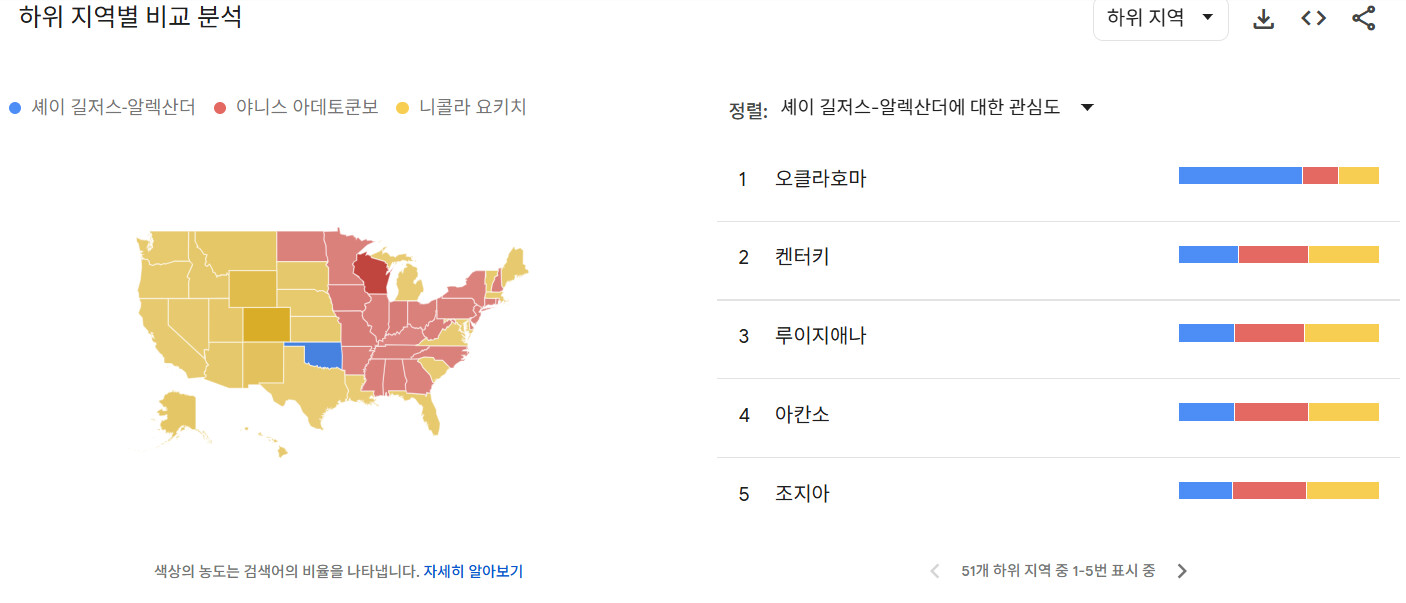This screenshot has width=1406, height=603.
Task: Click the red legend dot for 야니스 아데토쿤보
Action: pos(220,108)
